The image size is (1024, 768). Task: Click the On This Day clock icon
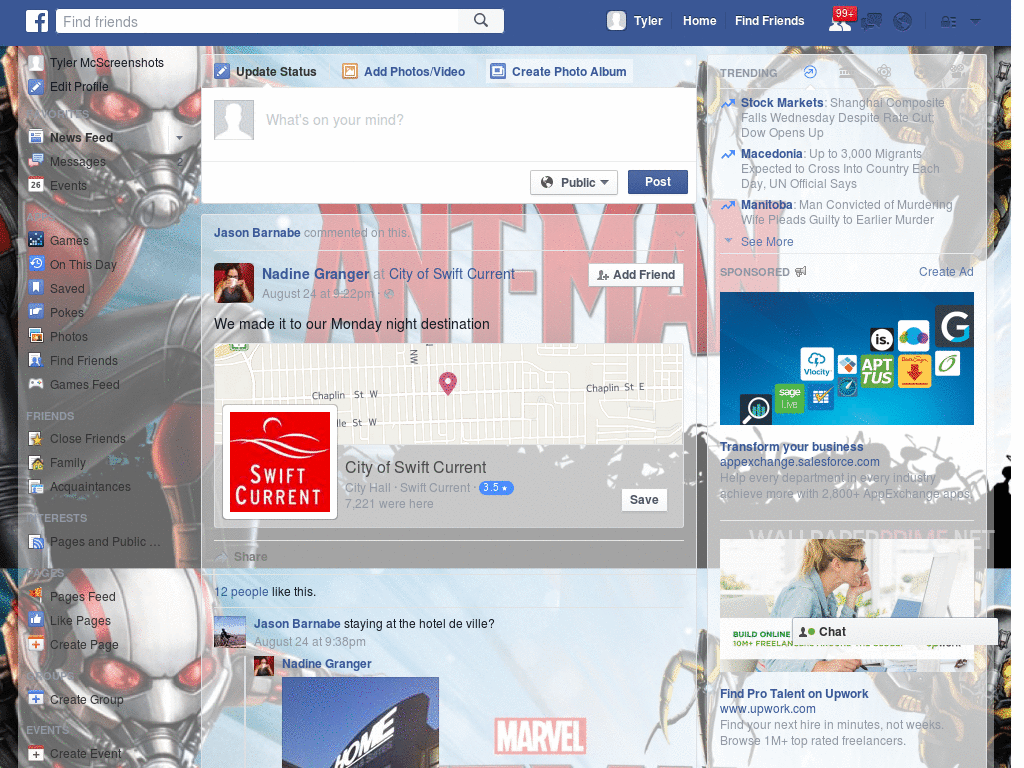point(36,264)
